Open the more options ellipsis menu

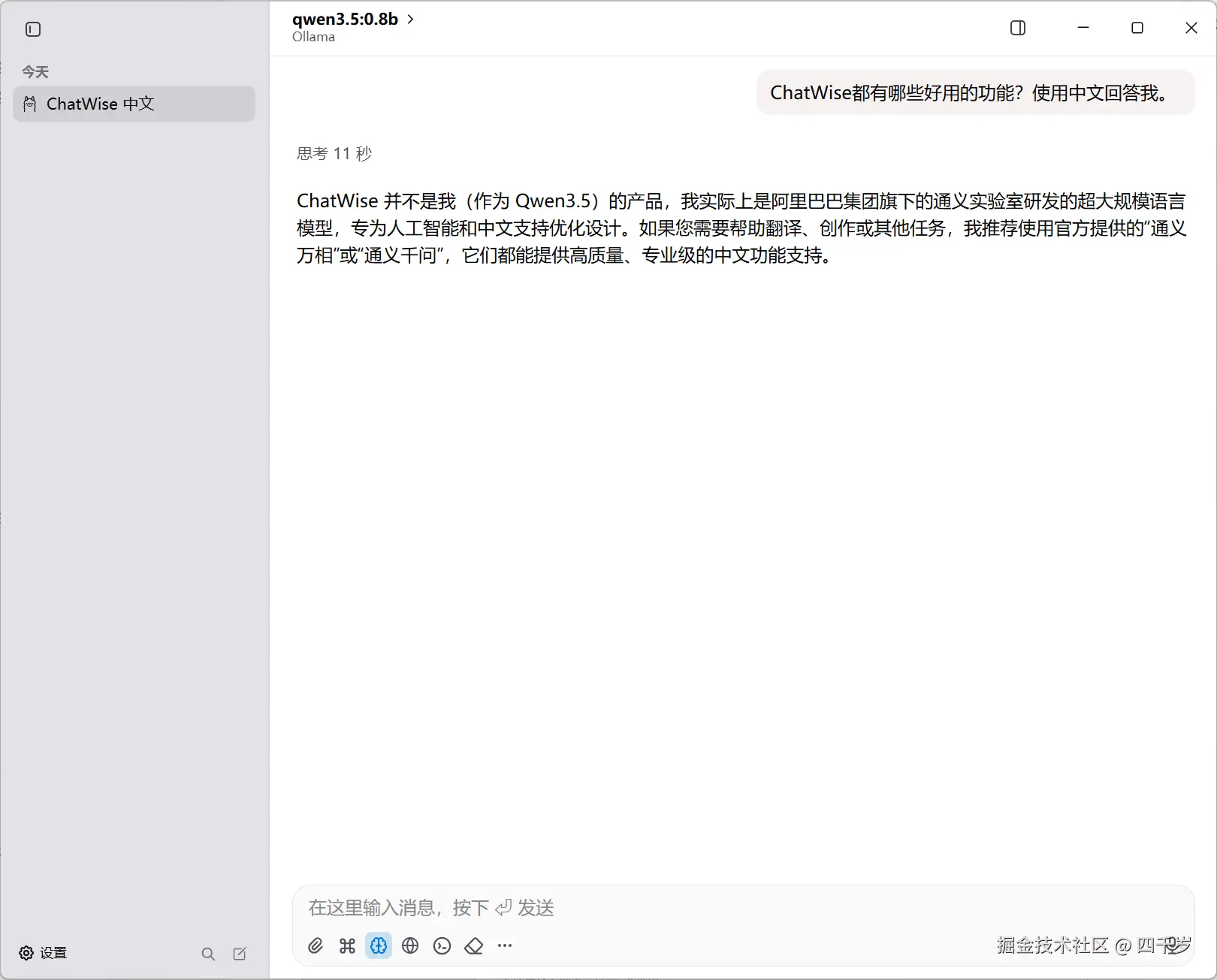pos(505,945)
